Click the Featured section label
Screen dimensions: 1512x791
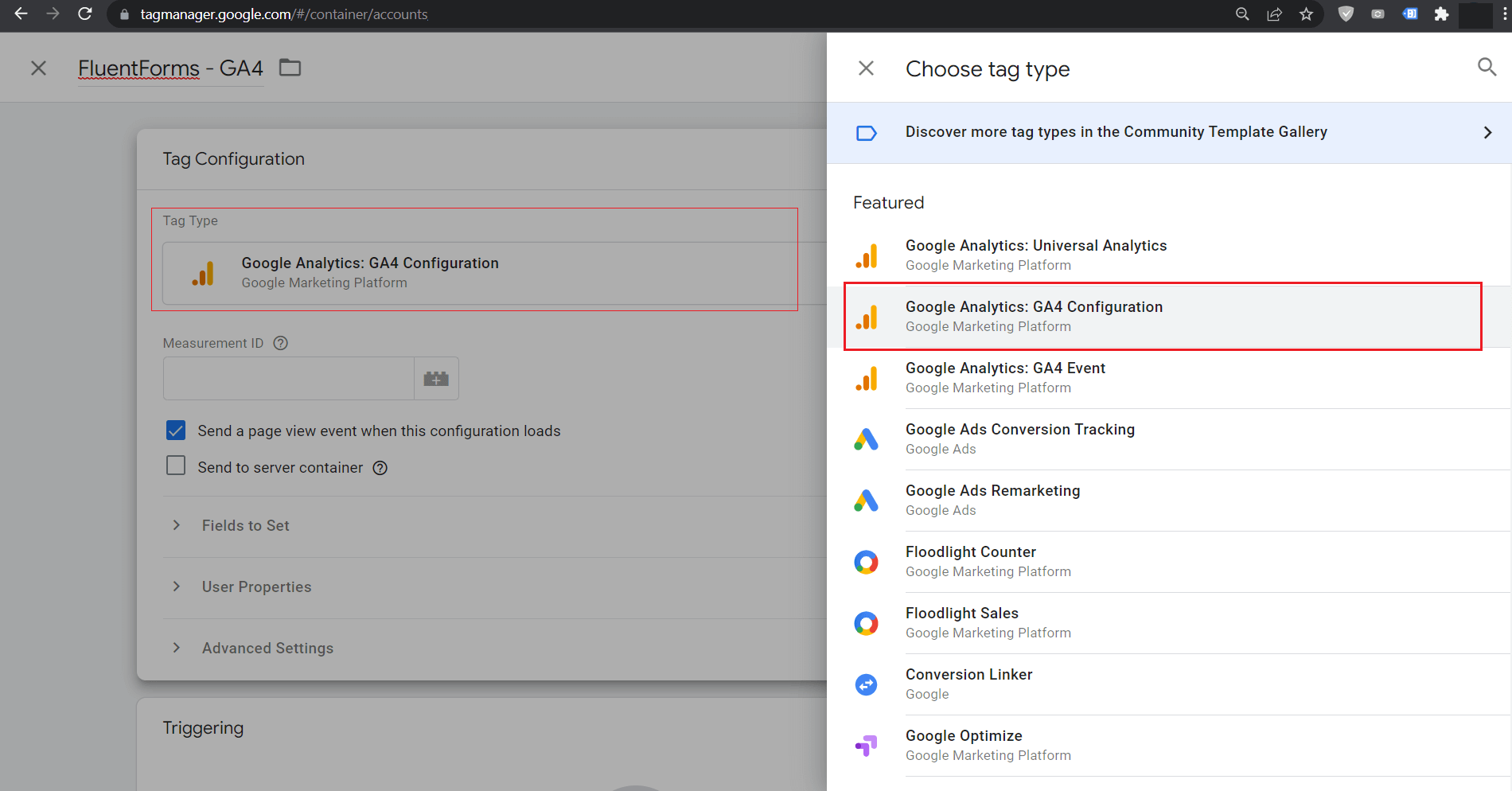pos(888,203)
